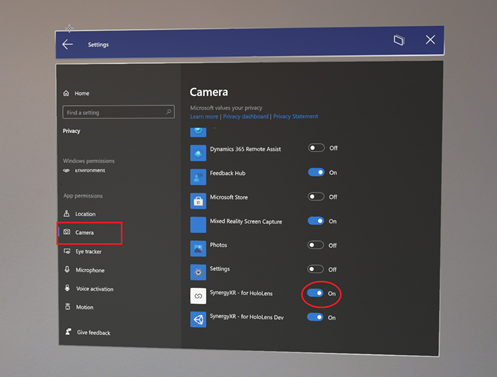
Task: Click the Home house icon
Action: point(66,93)
